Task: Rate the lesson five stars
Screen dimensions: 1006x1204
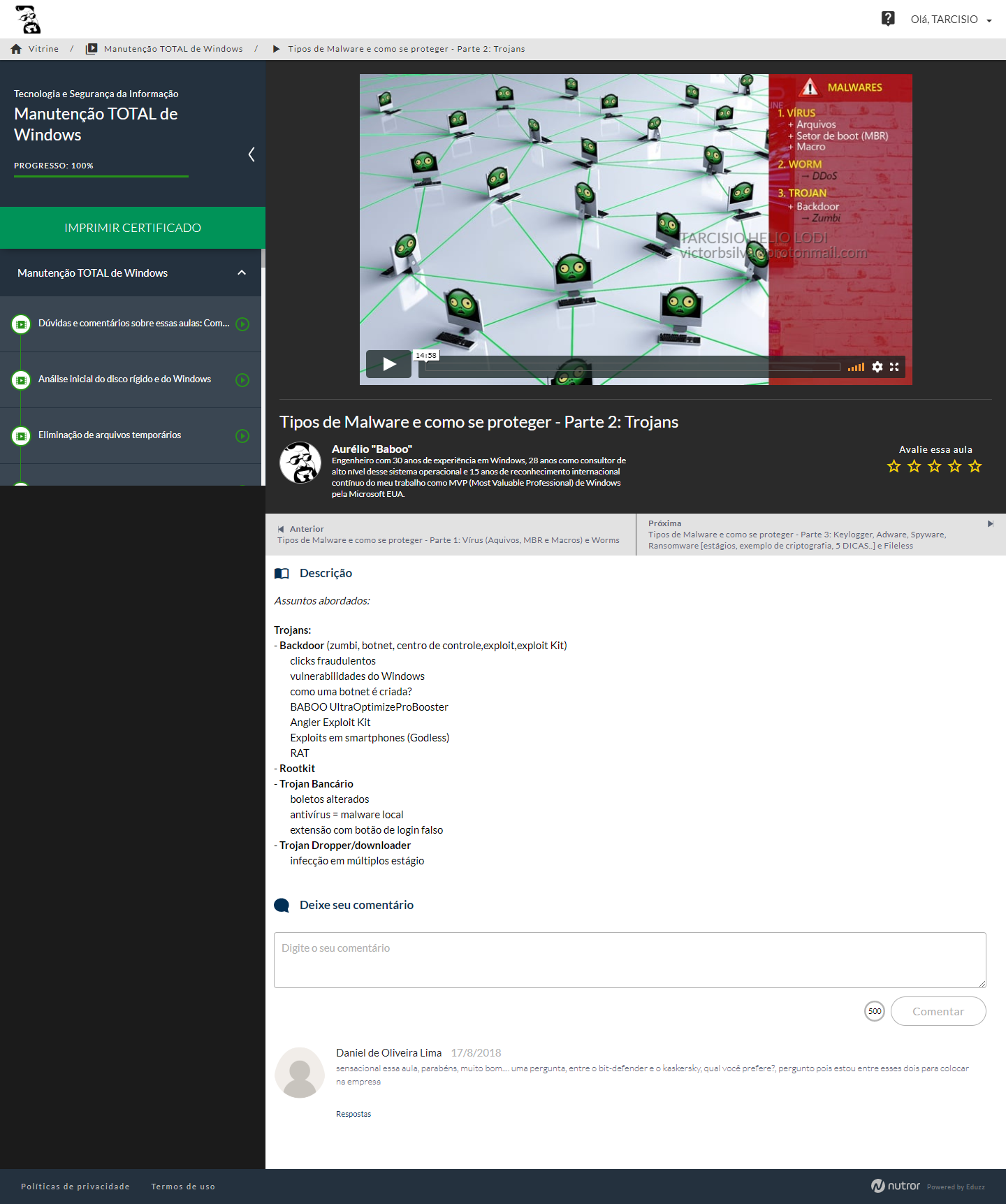Action: coord(975,466)
